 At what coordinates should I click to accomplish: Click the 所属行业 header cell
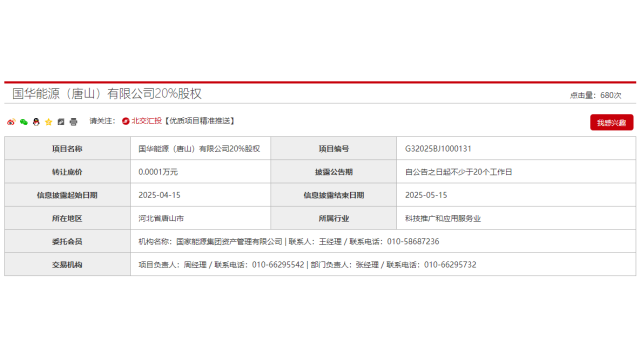point(333,218)
